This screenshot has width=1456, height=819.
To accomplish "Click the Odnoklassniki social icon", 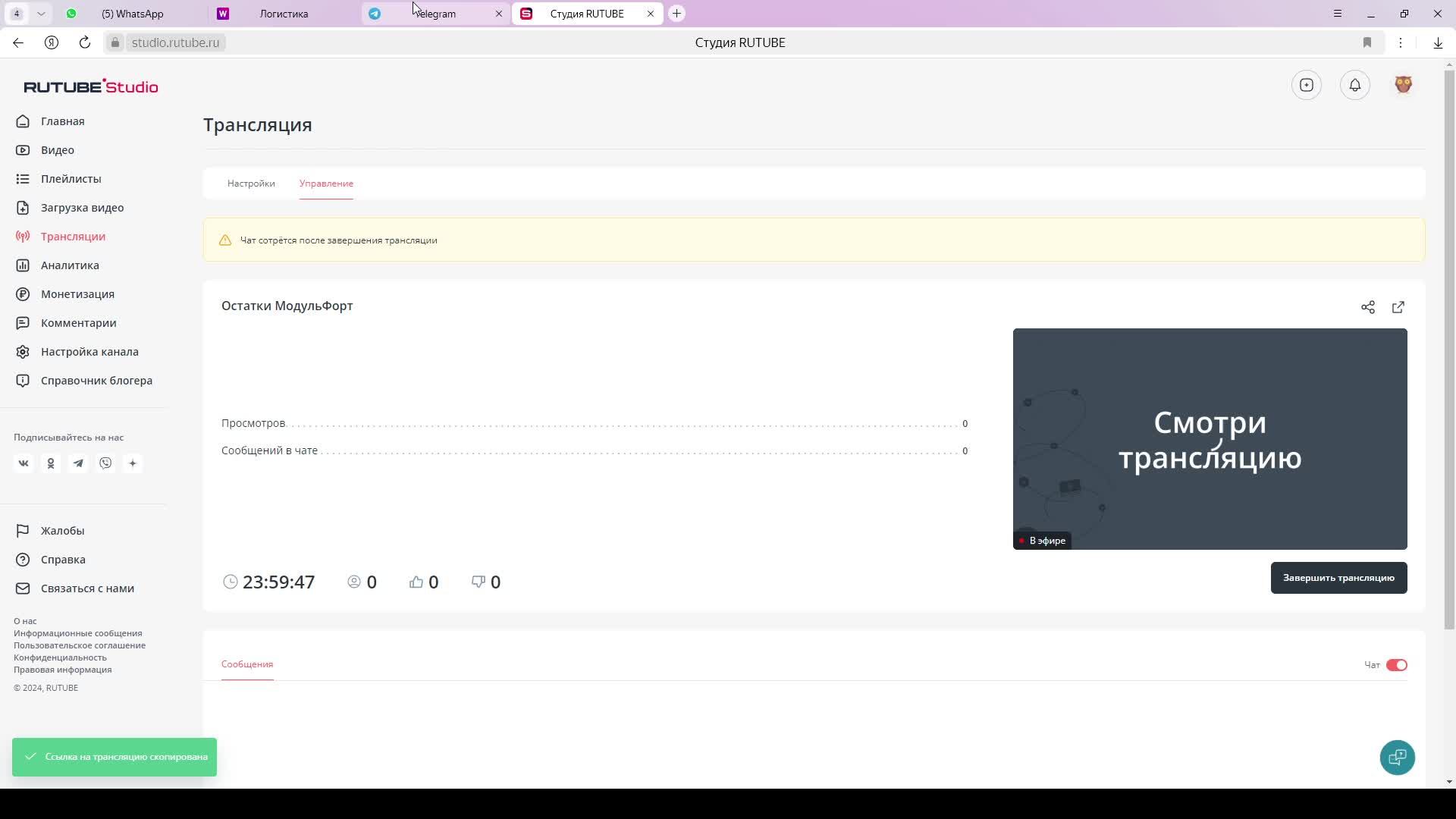I will tap(51, 463).
